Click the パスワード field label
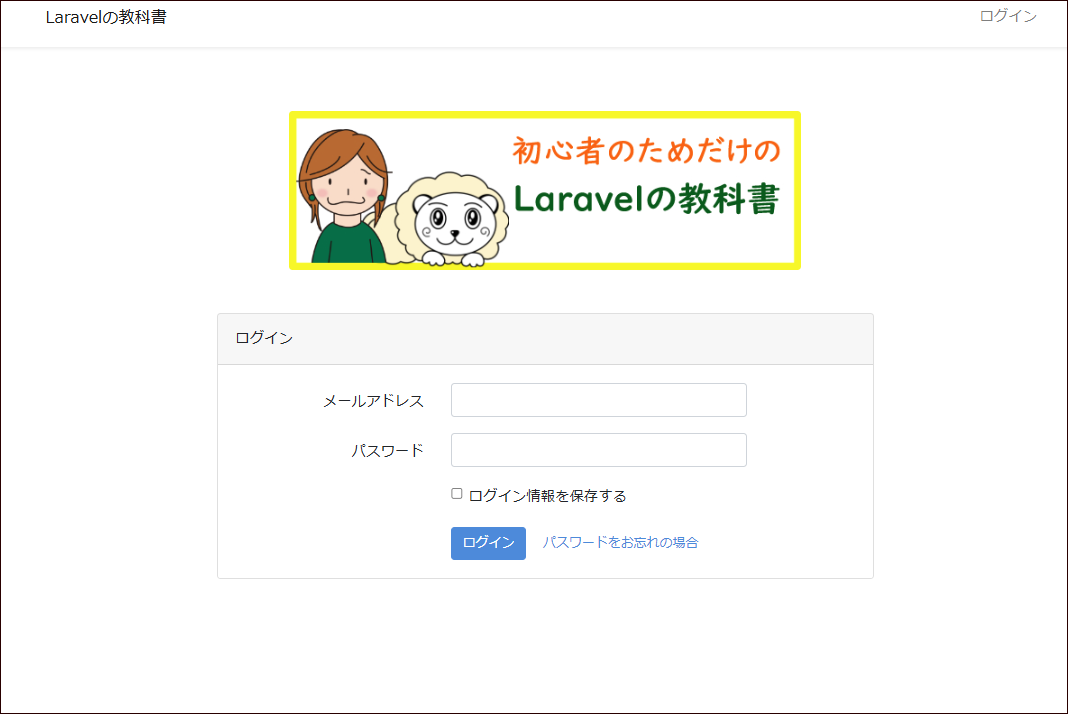The height and width of the screenshot is (714, 1068). [x=388, y=450]
